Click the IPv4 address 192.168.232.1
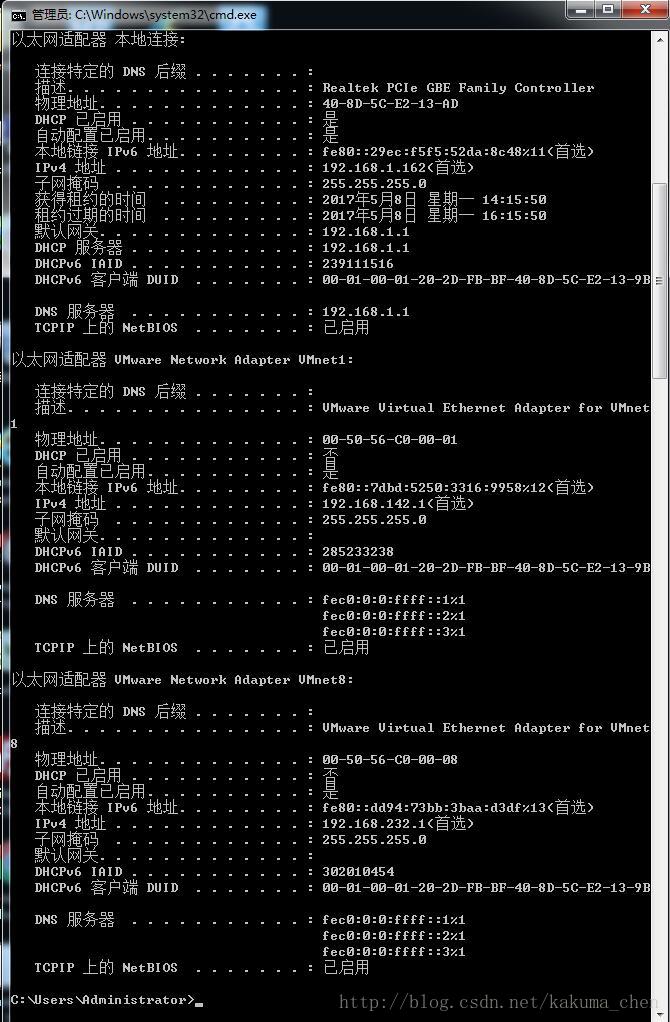This screenshot has width=670, height=1022. pos(374,823)
